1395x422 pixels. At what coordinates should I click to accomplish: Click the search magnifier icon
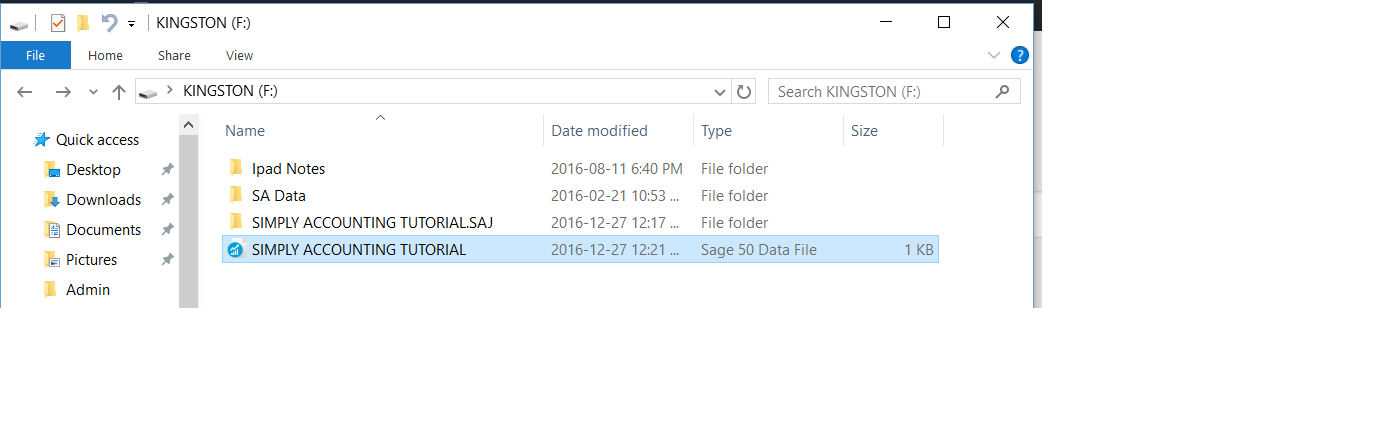click(x=1003, y=91)
